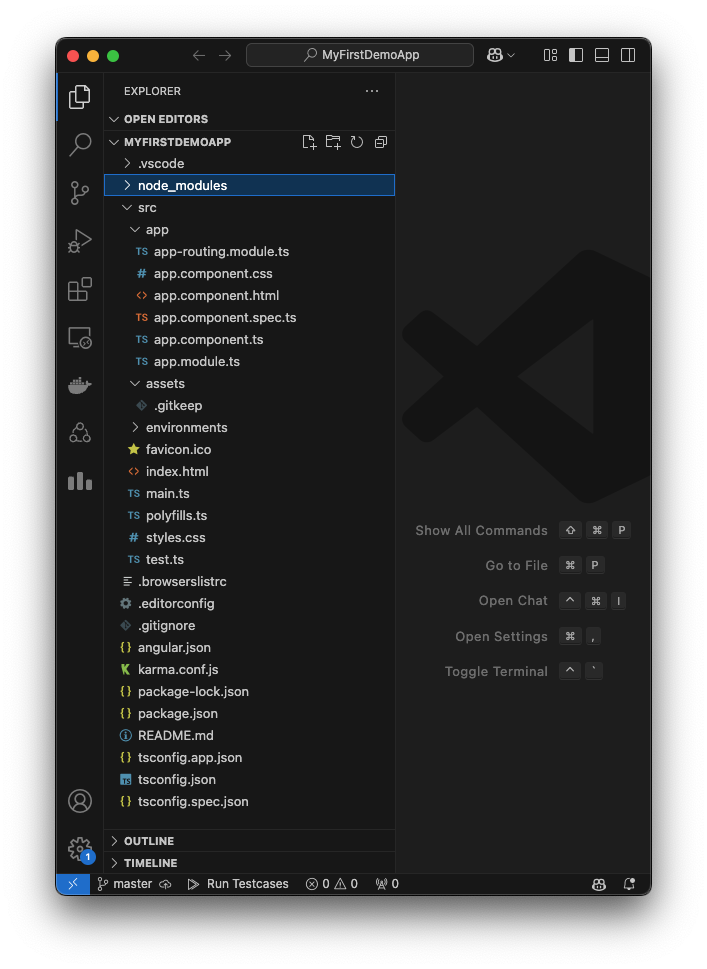707x969 pixels.
Task: Click the publish to cloud icon in status bar
Action: 166,884
